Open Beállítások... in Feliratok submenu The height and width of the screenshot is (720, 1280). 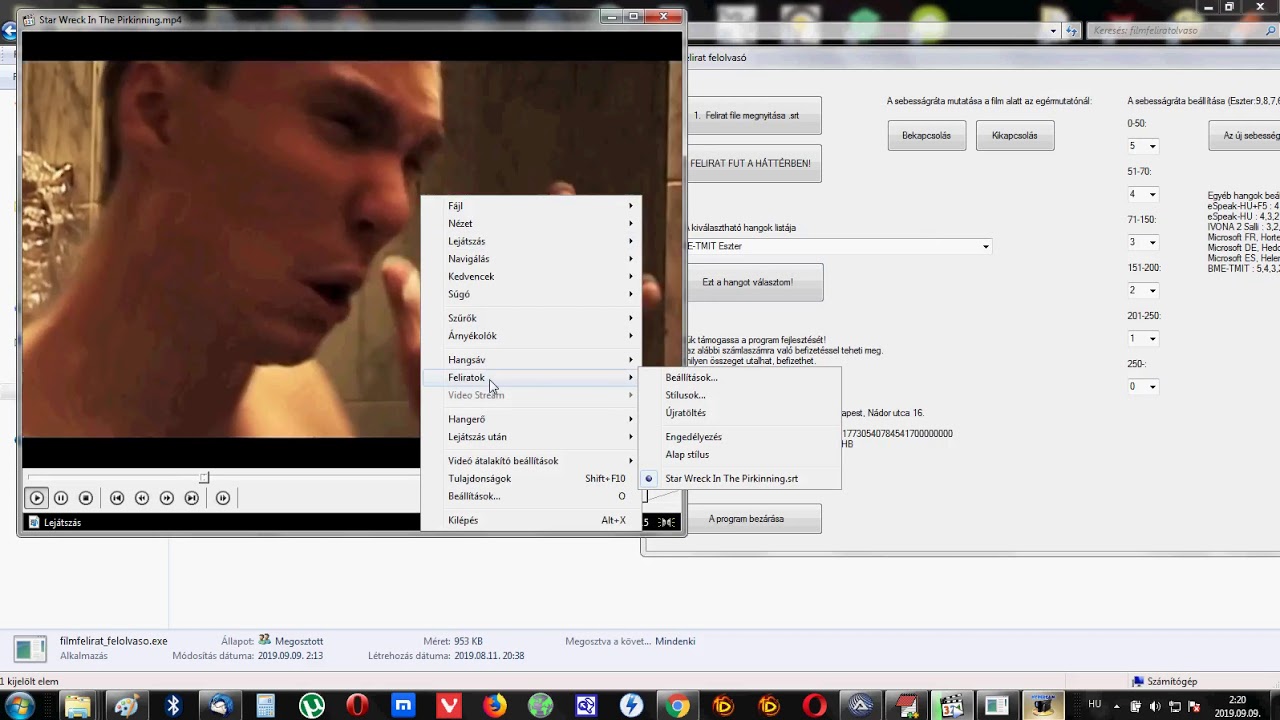[740, 378]
